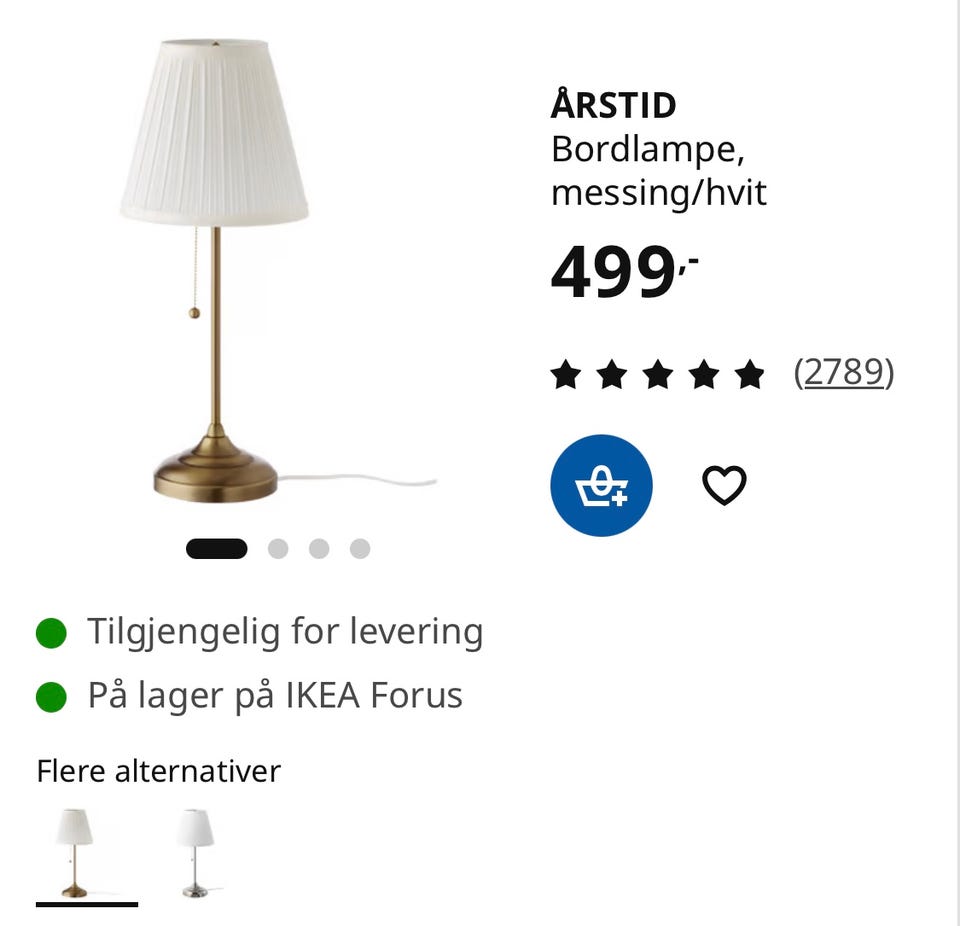
Task: Jump to the third product image dot
Action: point(319,549)
